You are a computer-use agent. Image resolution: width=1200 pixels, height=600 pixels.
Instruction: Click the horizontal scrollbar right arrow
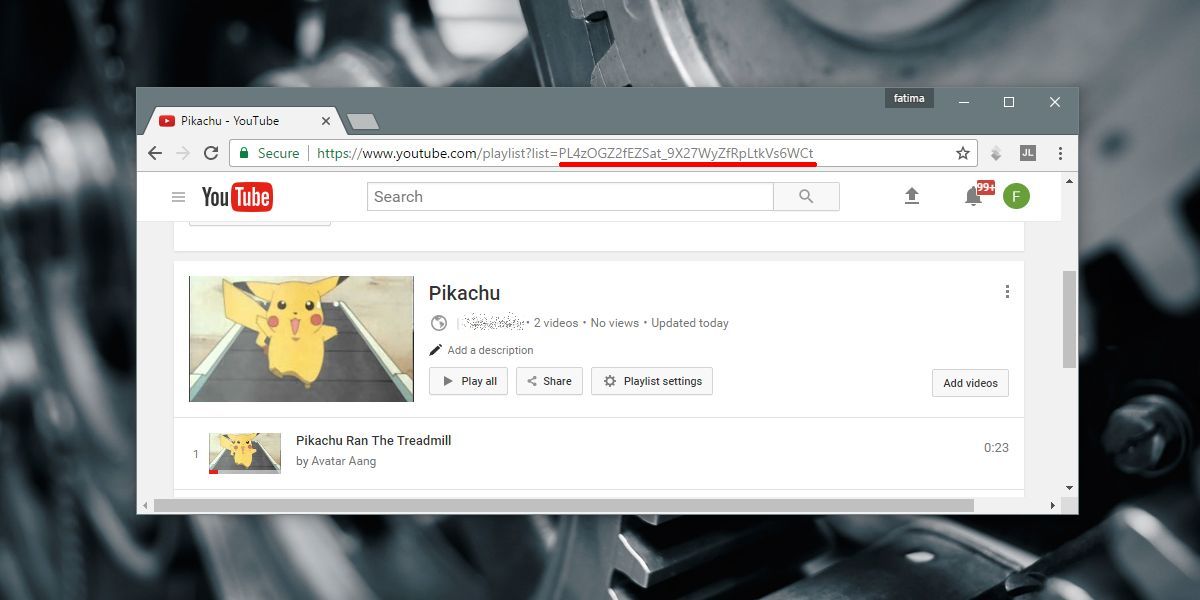pos(1053,506)
